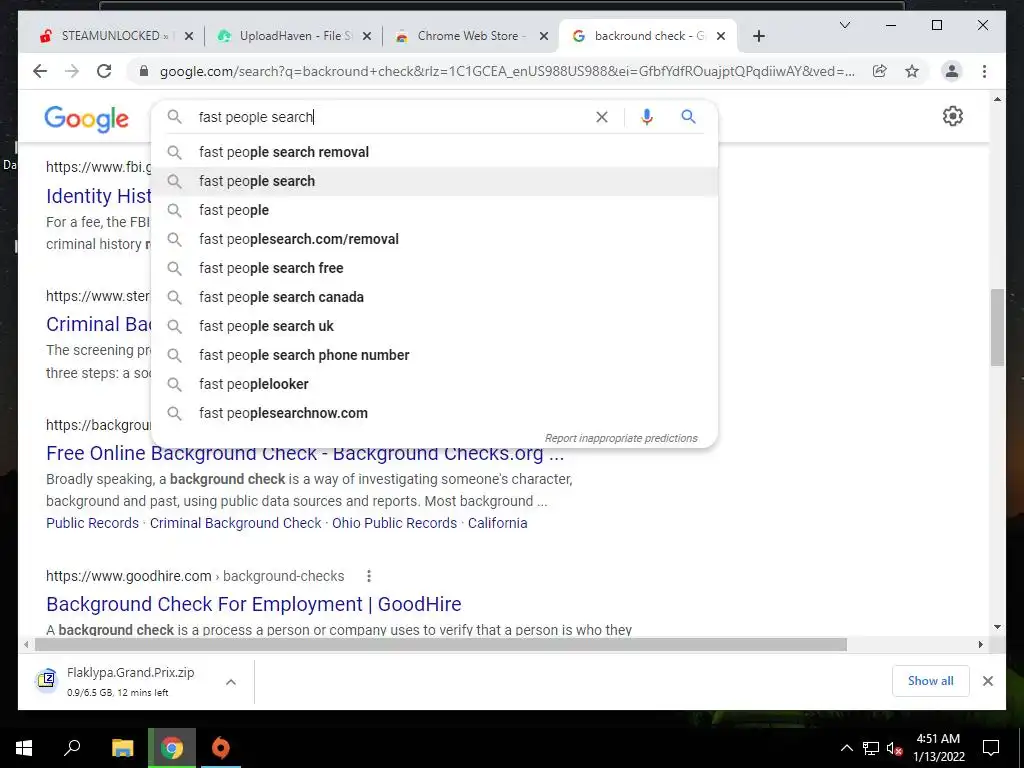Image resolution: width=1024 pixels, height=768 pixels.
Task: Follow the Public Records sitelink
Action: (x=93, y=523)
